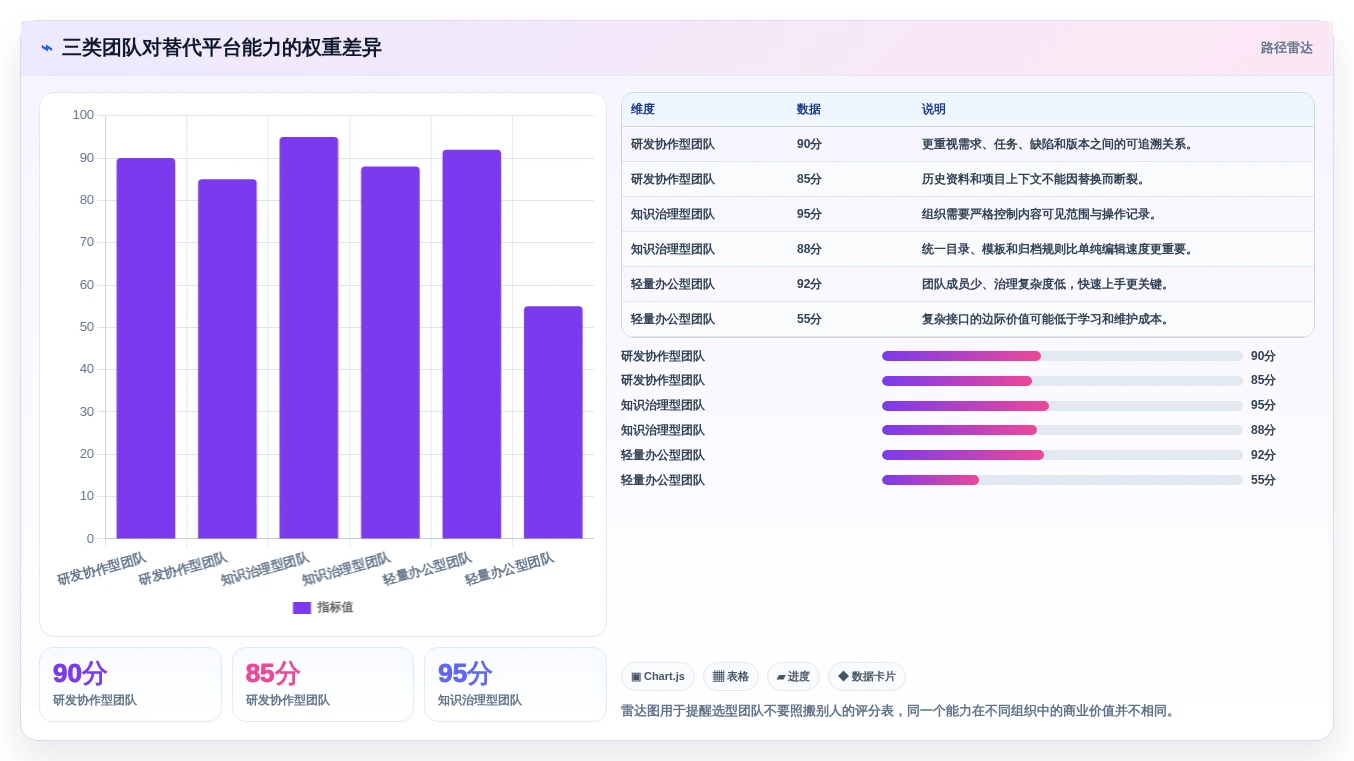Image resolution: width=1354 pixels, height=761 pixels.
Task: Click 轻量办公型团队 in the table's 55分 row
Action: [x=673, y=320]
